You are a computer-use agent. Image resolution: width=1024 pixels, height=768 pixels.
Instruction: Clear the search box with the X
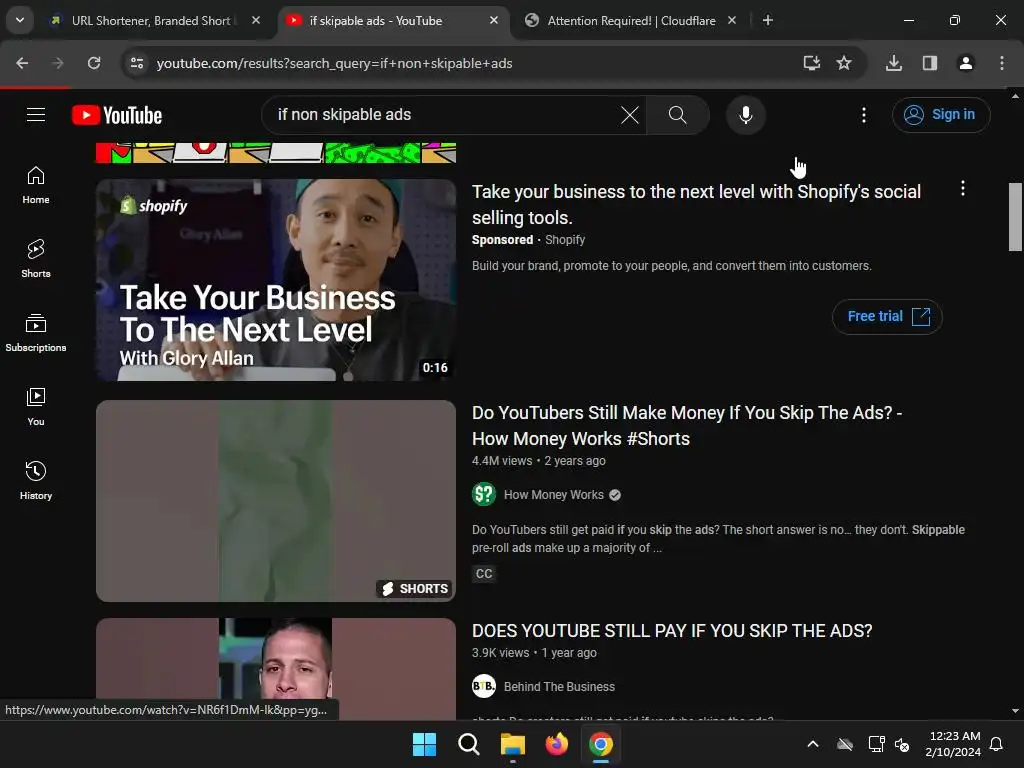pos(630,115)
